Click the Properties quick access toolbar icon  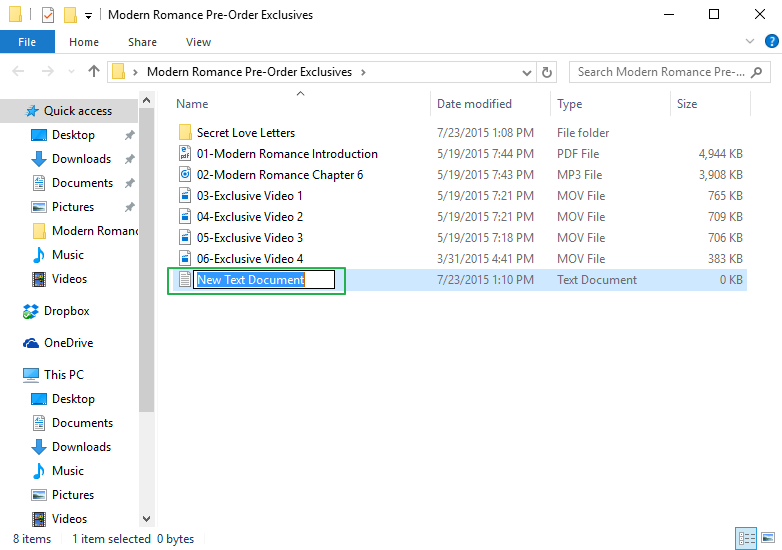pyautogui.click(x=47, y=15)
